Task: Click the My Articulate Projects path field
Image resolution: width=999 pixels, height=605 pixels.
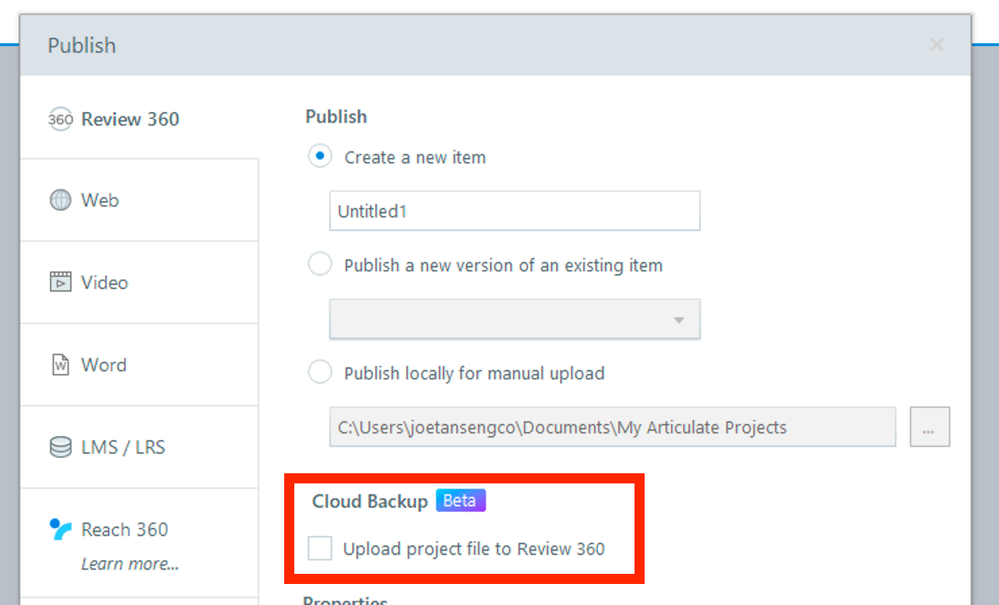Action: pyautogui.click(x=612, y=427)
